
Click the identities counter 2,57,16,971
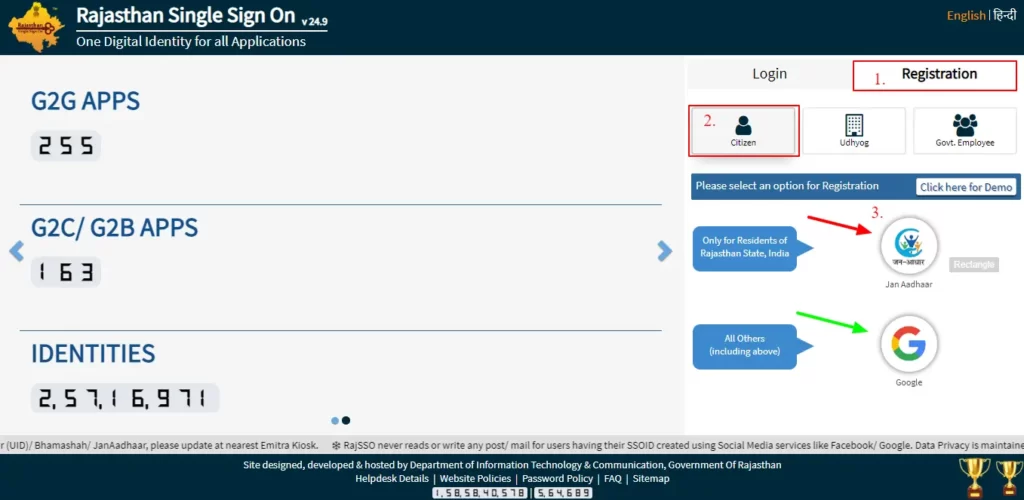click(x=125, y=398)
